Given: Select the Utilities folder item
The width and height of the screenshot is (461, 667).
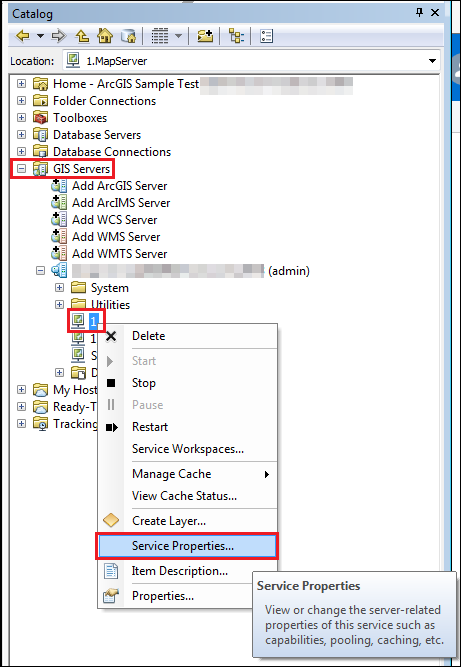Looking at the screenshot, I should [x=111, y=305].
